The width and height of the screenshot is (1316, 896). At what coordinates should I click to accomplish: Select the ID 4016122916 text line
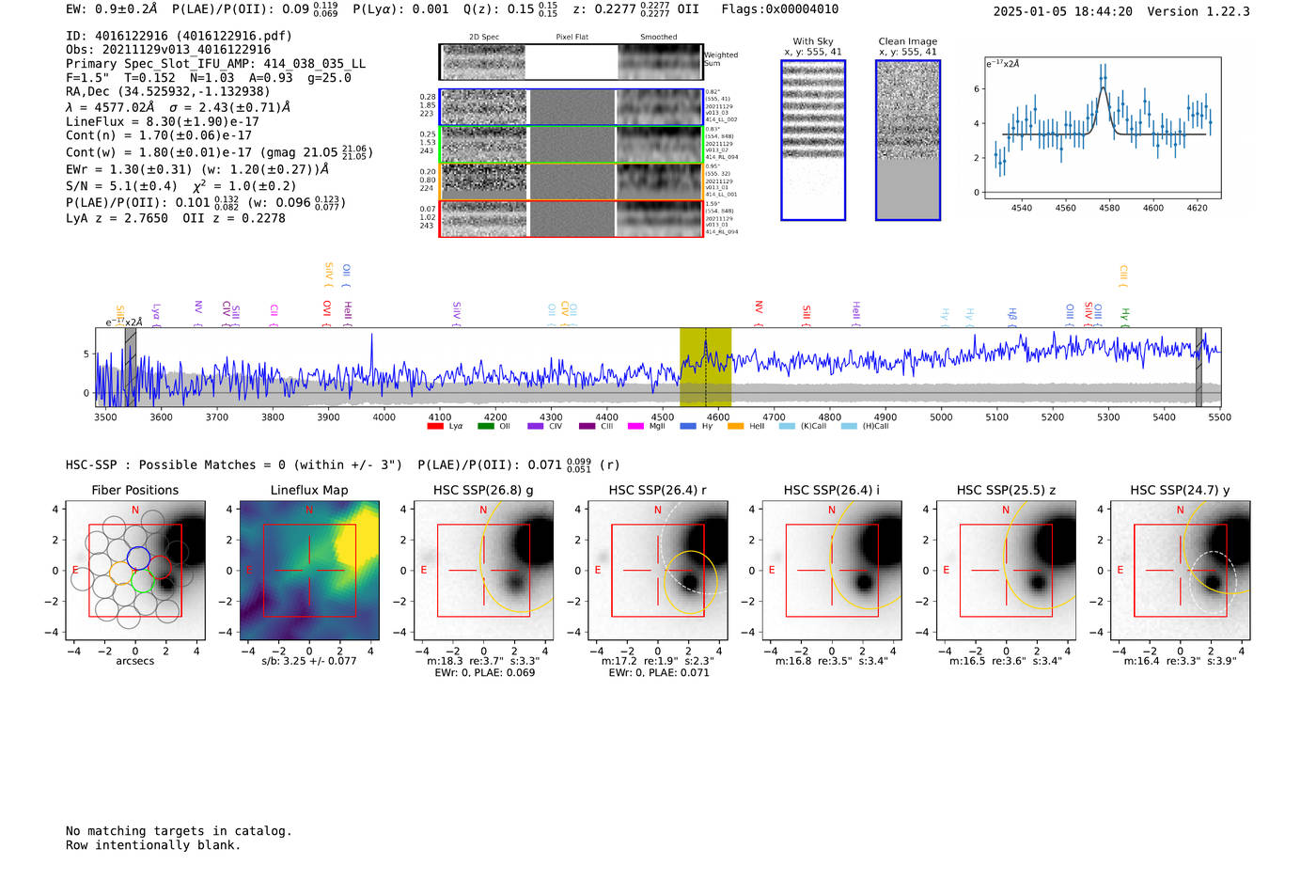pyautogui.click(x=180, y=36)
